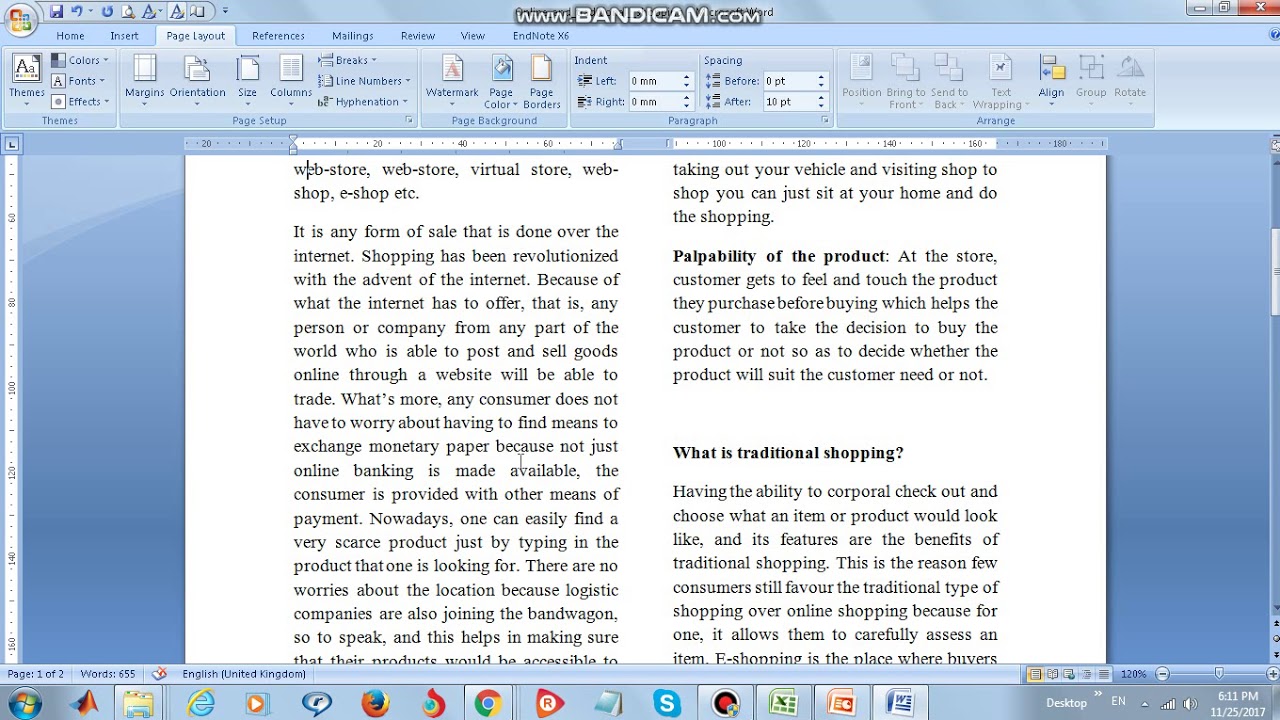The width and height of the screenshot is (1280, 720).
Task: Click the Rotate objects button
Action: pos(1130,80)
